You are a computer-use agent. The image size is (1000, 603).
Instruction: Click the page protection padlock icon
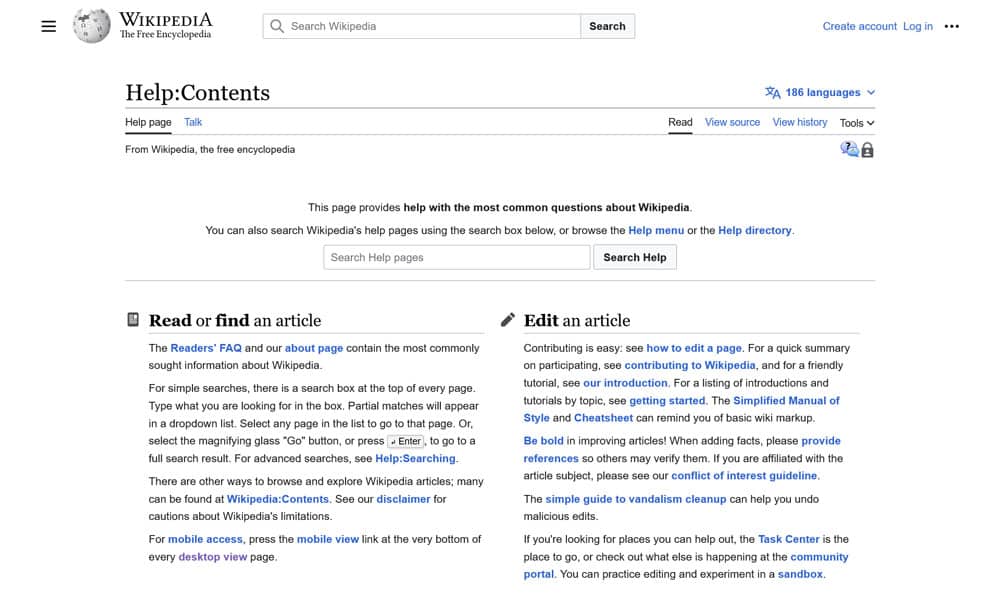pos(867,150)
